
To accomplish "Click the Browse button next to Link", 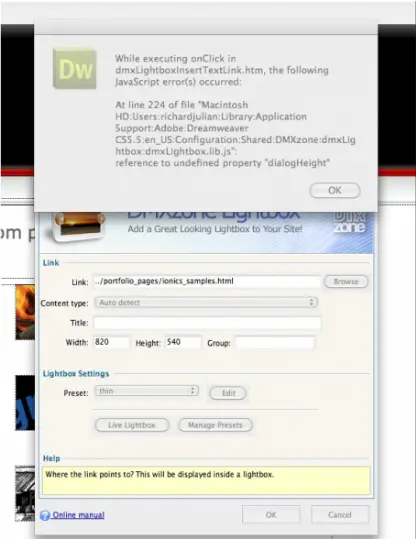I will tap(346, 282).
